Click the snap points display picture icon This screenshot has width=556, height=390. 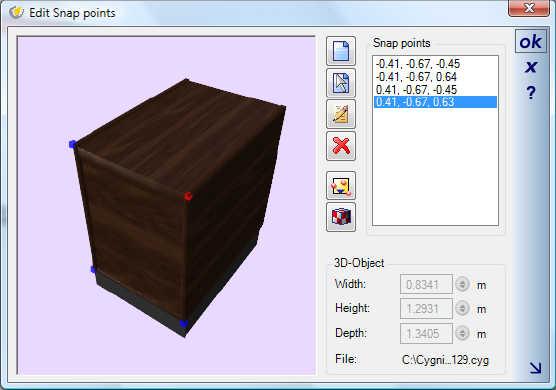point(341,186)
